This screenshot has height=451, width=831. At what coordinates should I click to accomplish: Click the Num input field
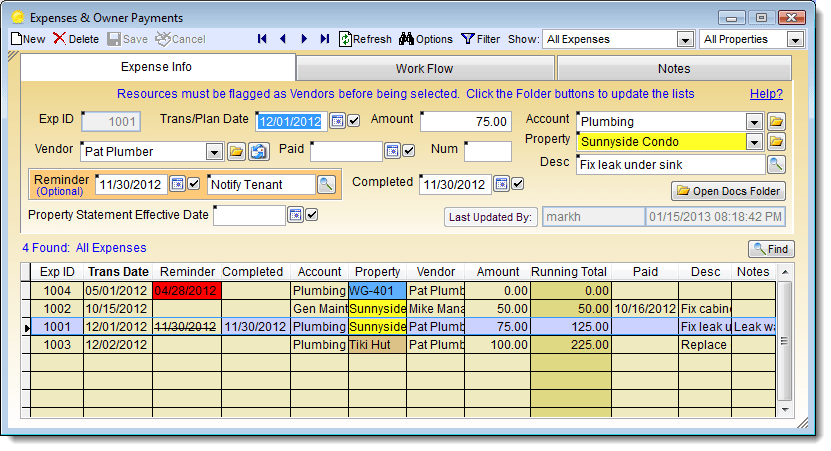tap(488, 152)
